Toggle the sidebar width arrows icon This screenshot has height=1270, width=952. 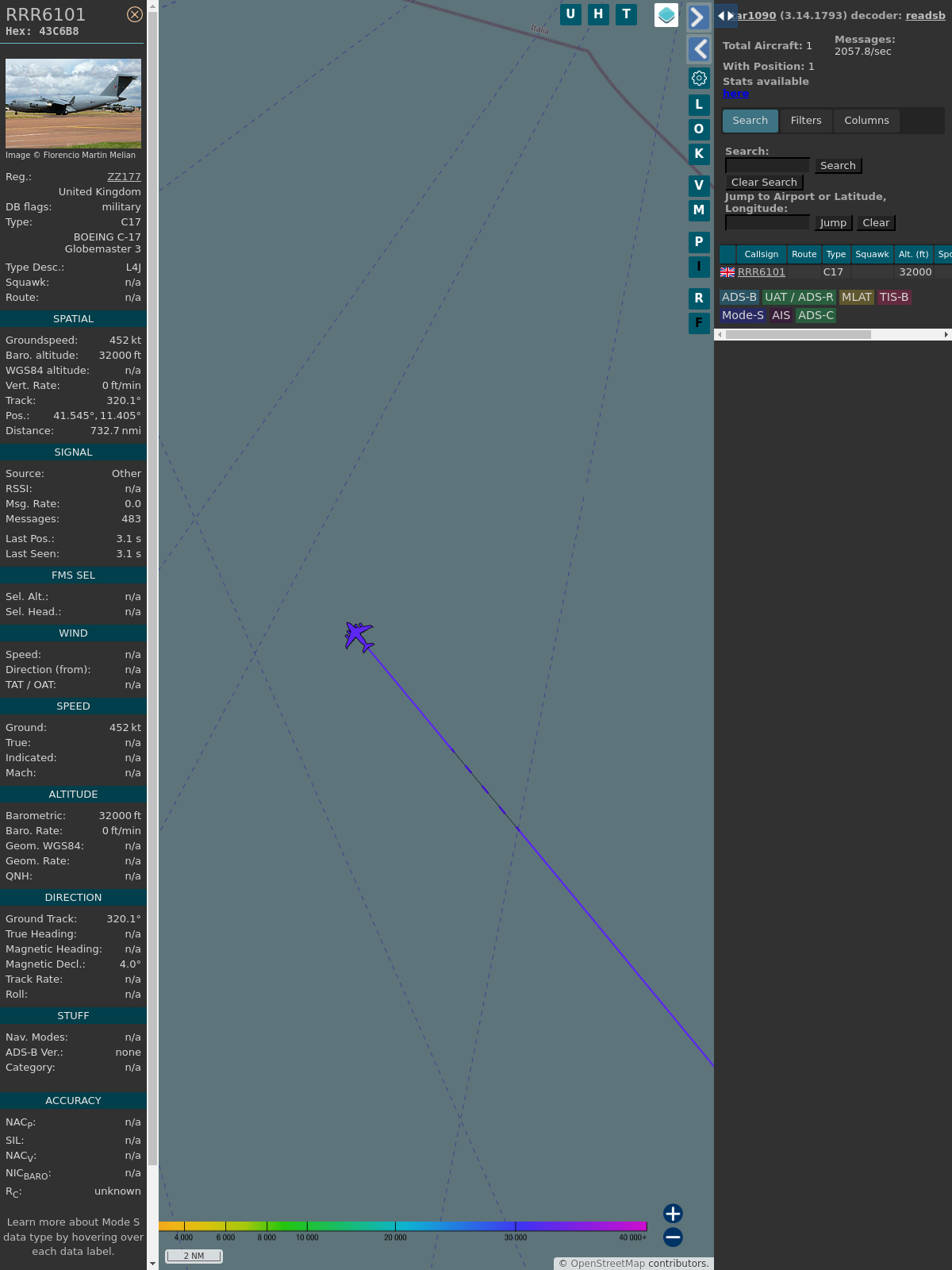coord(726,15)
